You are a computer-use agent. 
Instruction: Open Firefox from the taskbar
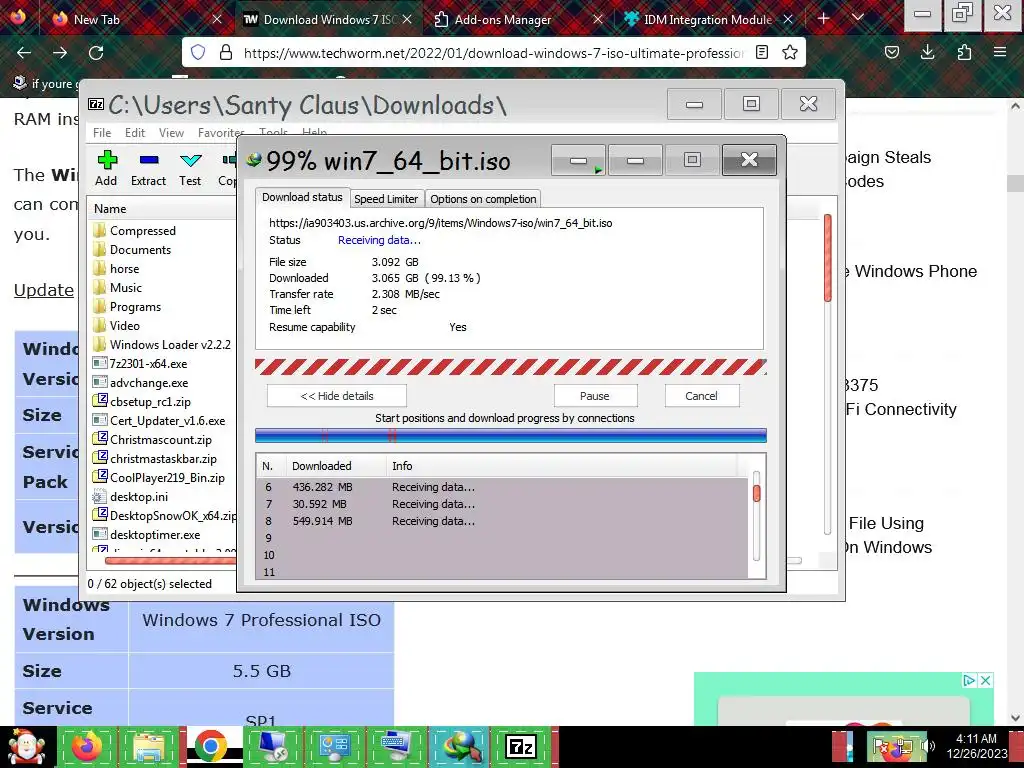click(x=87, y=746)
